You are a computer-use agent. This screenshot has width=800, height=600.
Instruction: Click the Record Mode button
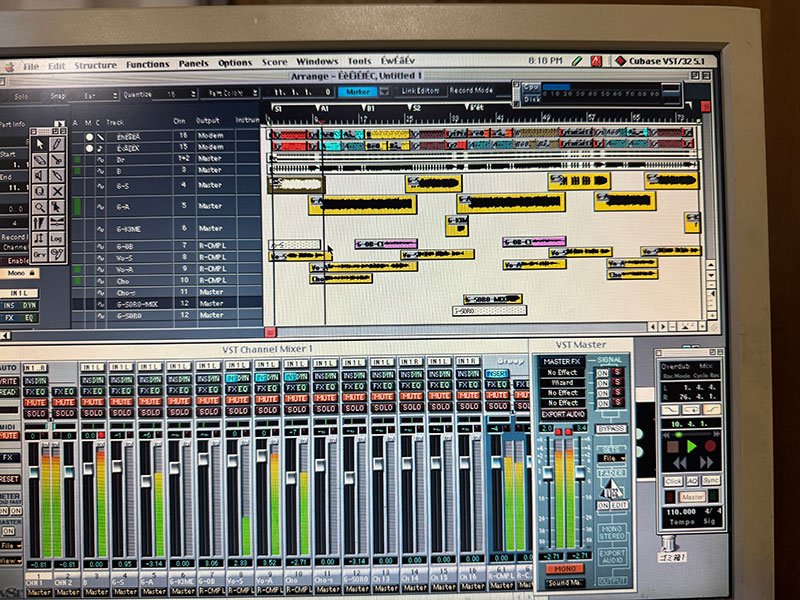(471, 90)
